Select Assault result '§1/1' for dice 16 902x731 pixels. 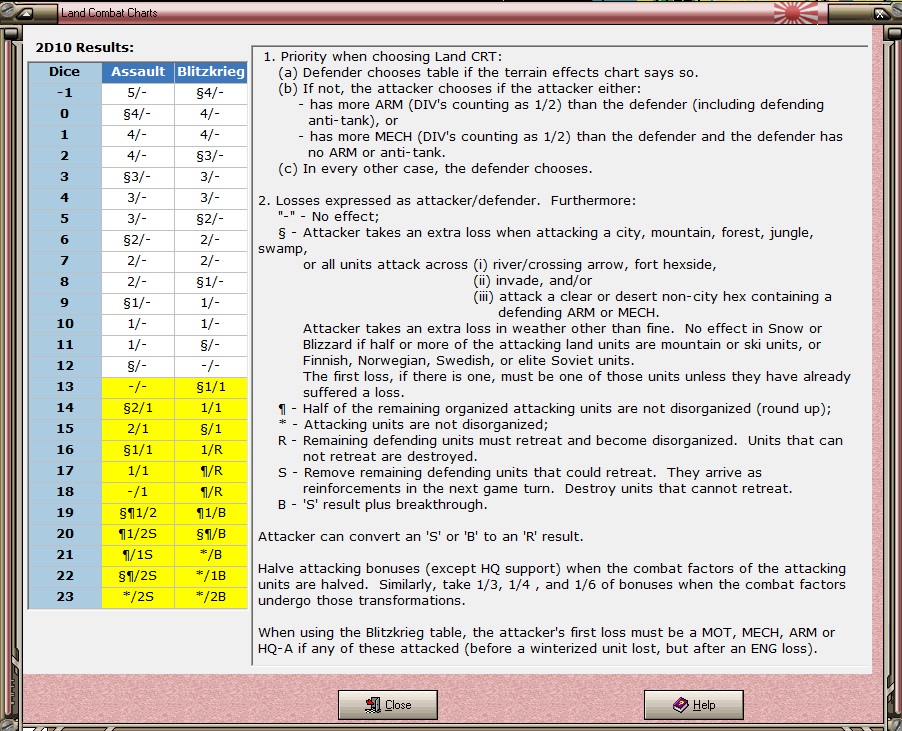pyautogui.click(x=138, y=450)
